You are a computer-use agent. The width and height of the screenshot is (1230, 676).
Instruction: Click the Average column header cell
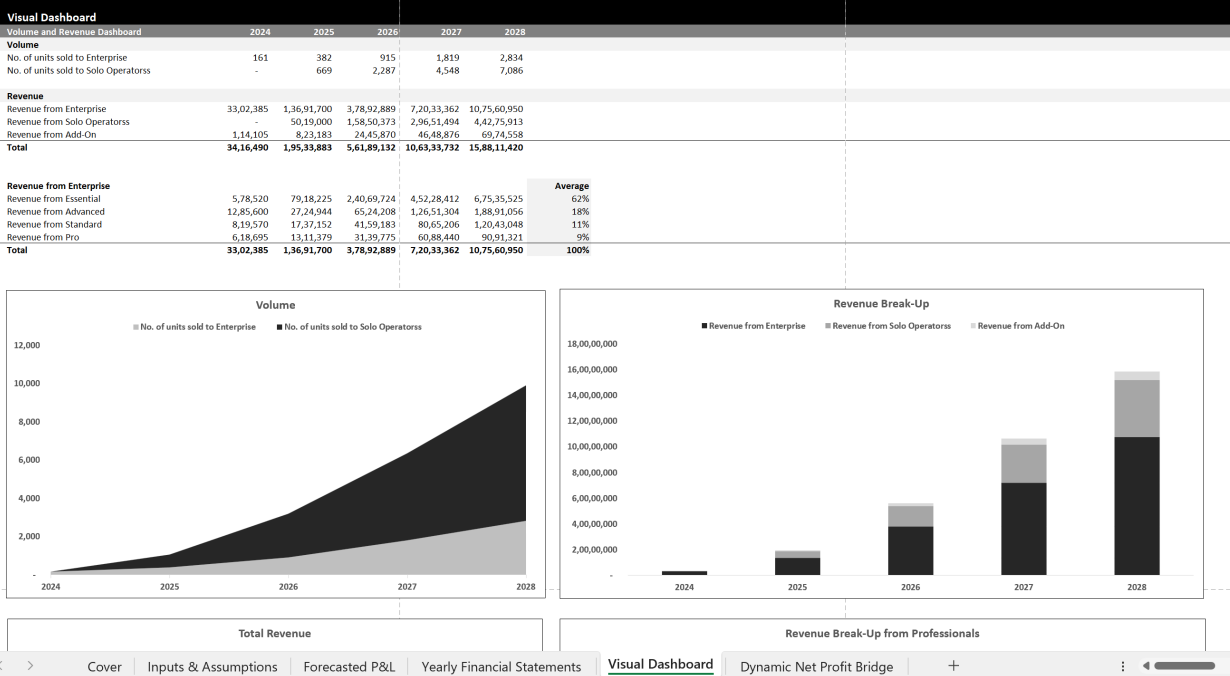tap(571, 186)
